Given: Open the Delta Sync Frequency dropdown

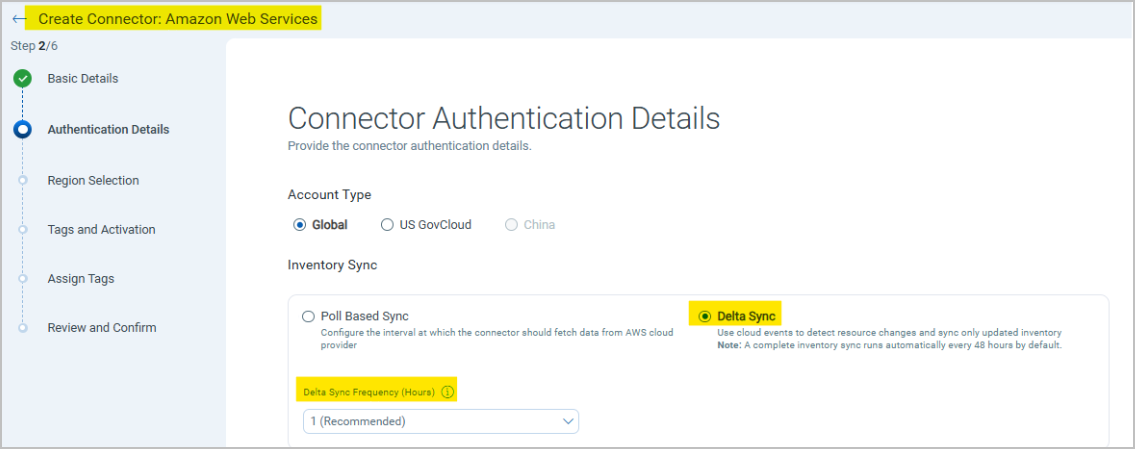Looking at the screenshot, I should [441, 421].
